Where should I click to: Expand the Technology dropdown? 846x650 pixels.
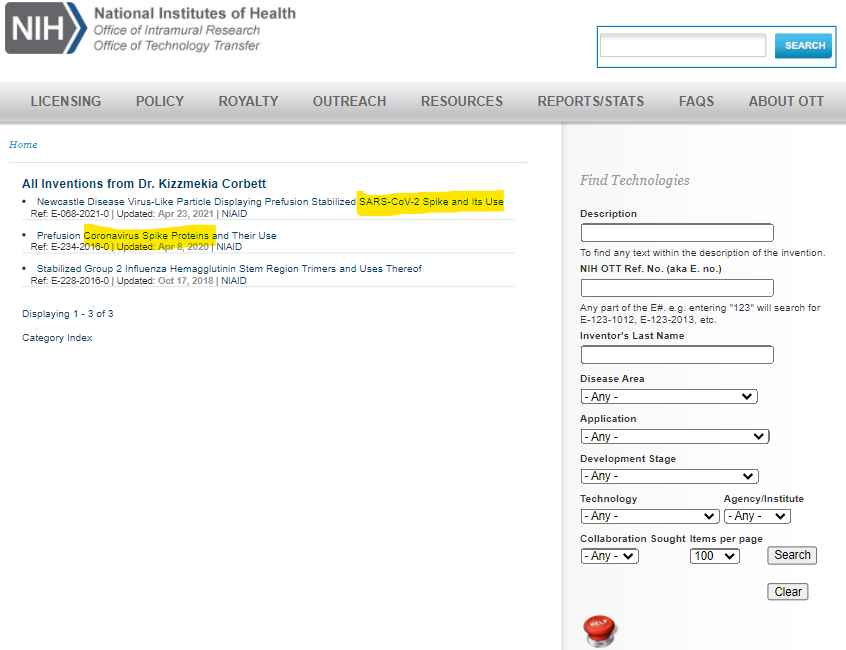tap(650, 516)
